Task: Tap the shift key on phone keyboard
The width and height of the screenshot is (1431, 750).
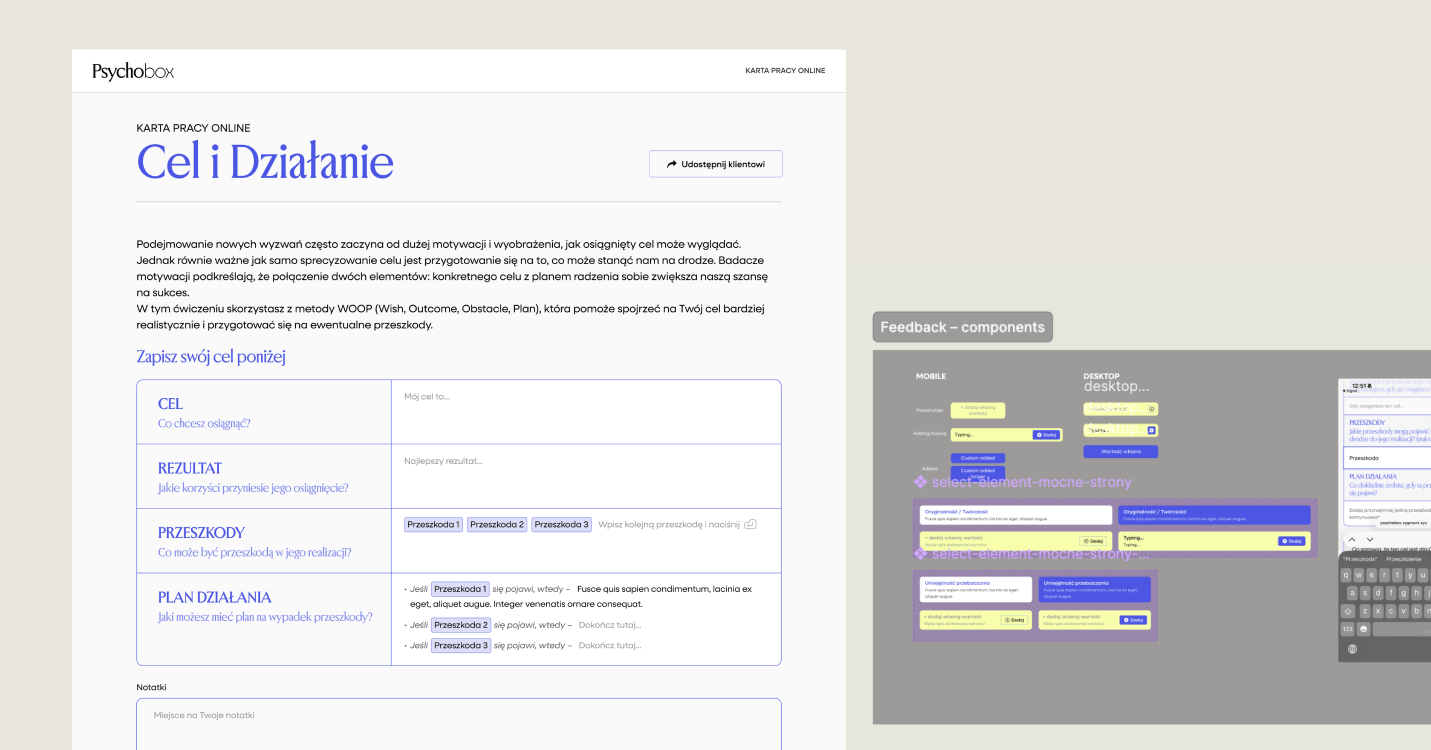Action: pyautogui.click(x=1348, y=611)
